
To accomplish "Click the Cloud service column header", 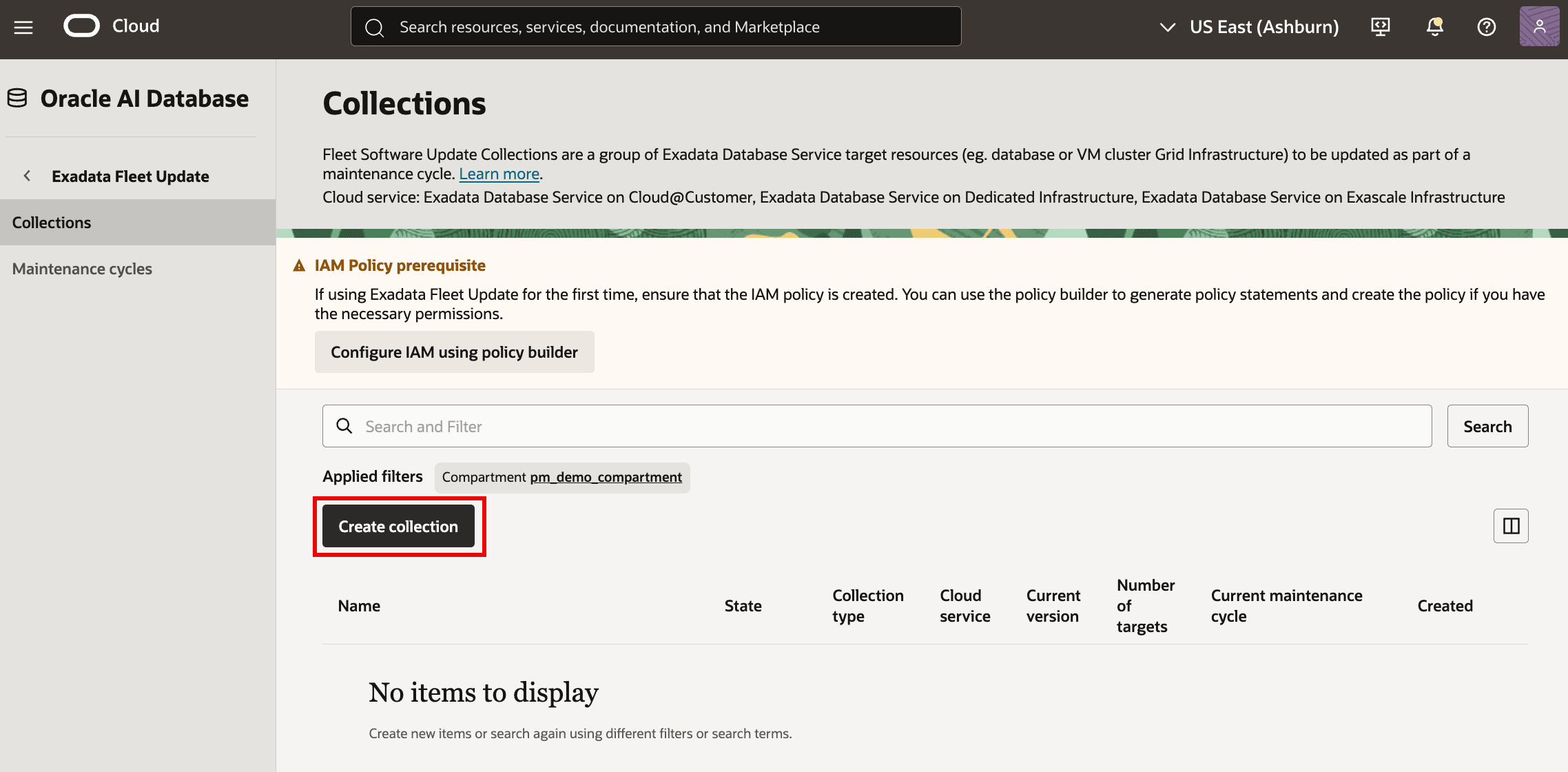I will 965,606.
